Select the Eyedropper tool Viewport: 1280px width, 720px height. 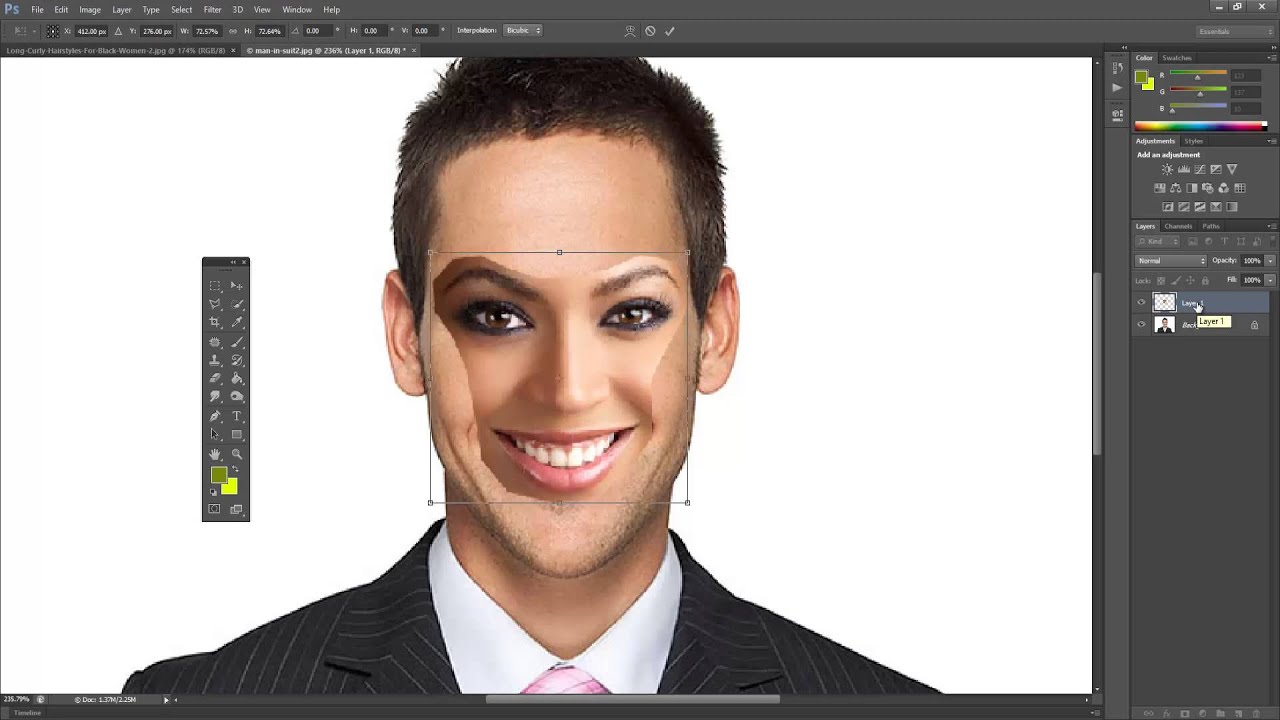point(237,322)
